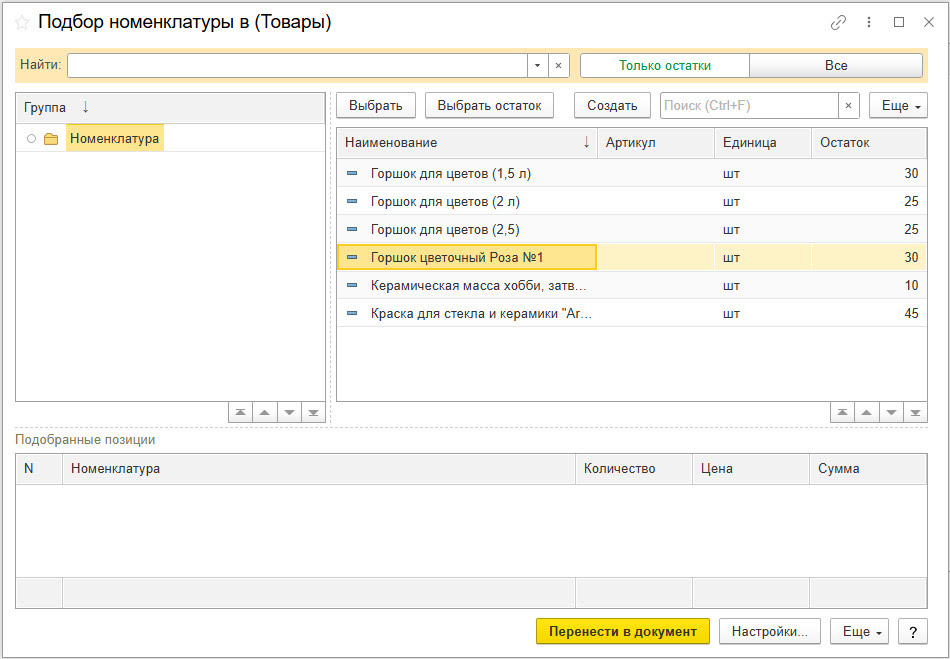Click remaining stock 45 for Краска для стекла
This screenshot has height=659, width=950.
click(x=911, y=313)
